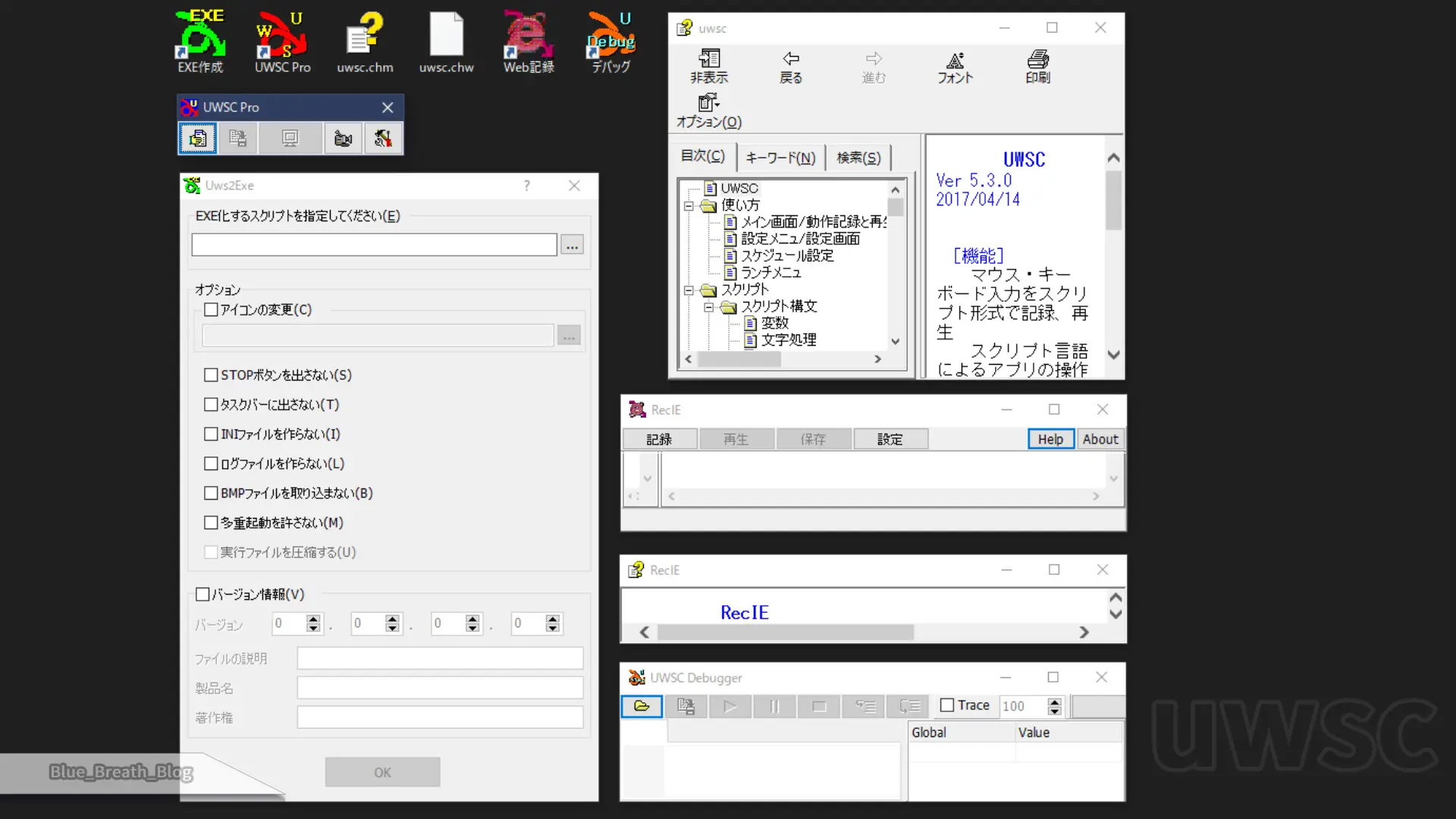
Task: Open the Web記録 desktop shortcut
Action: click(529, 42)
